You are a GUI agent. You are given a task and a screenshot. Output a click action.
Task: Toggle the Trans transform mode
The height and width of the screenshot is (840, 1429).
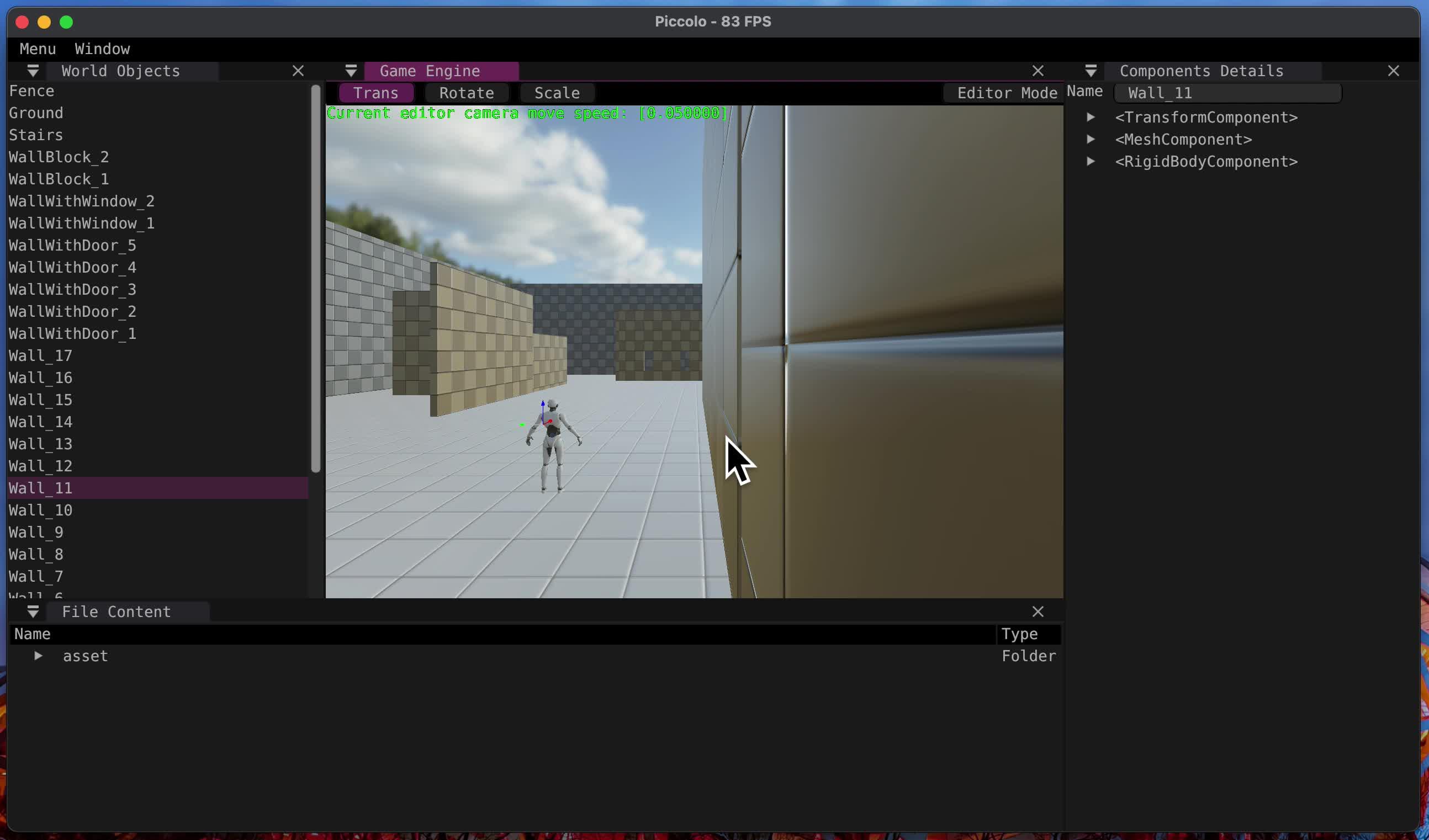point(375,93)
